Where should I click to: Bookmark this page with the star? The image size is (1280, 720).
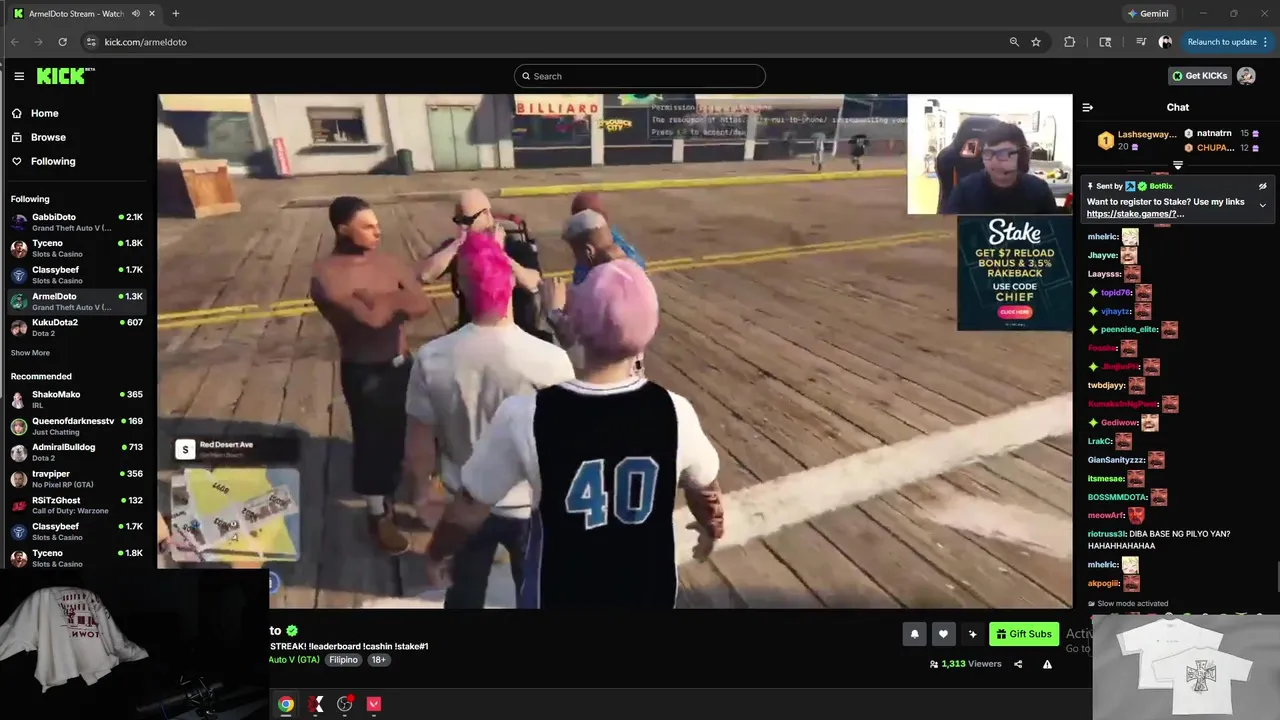(1036, 42)
